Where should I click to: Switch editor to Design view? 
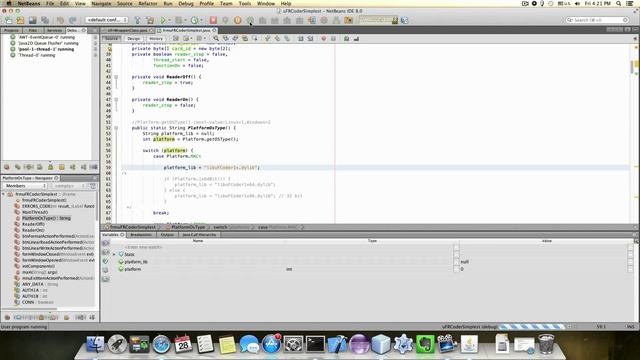(x=133, y=38)
